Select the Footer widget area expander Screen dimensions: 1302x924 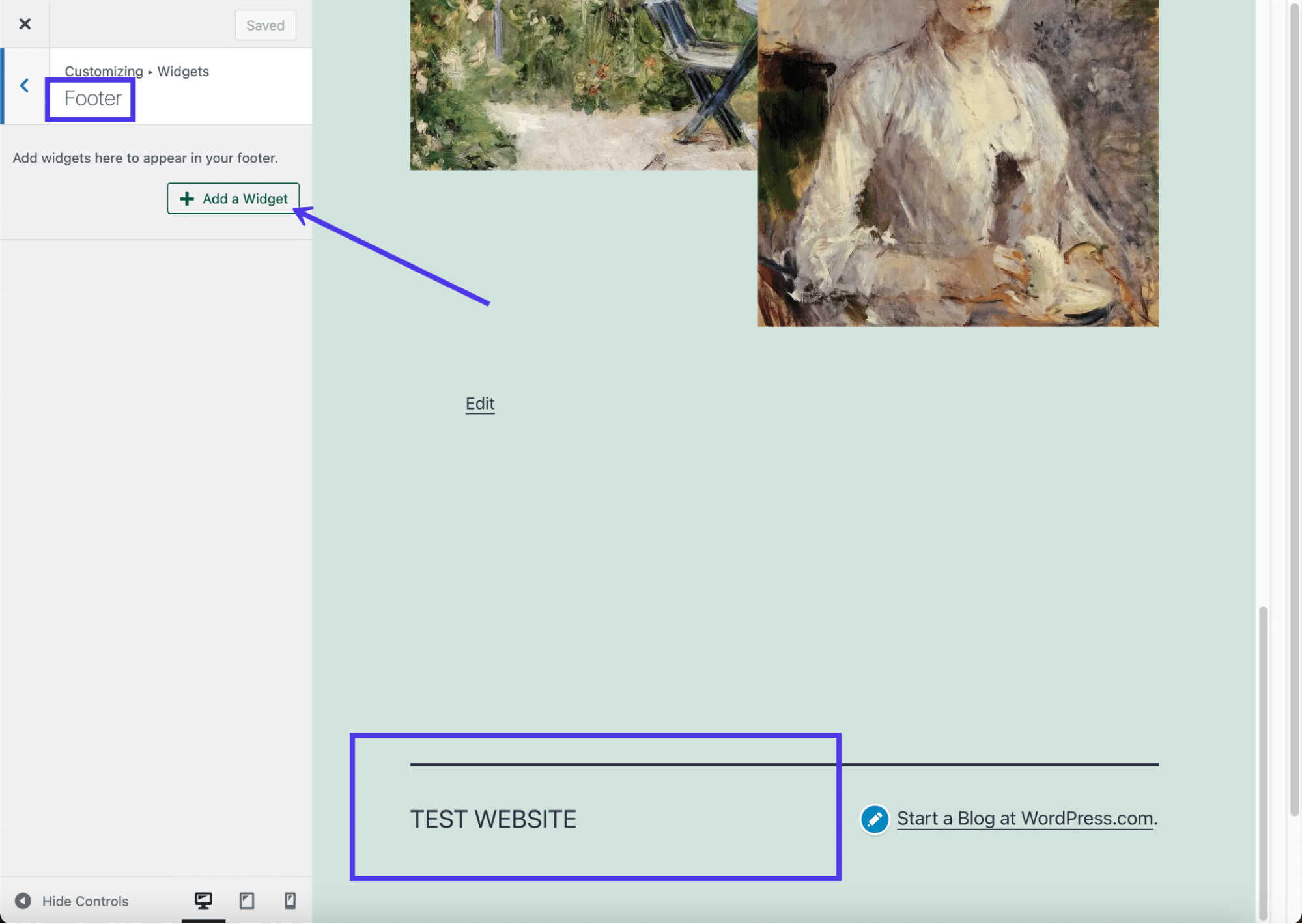click(92, 97)
